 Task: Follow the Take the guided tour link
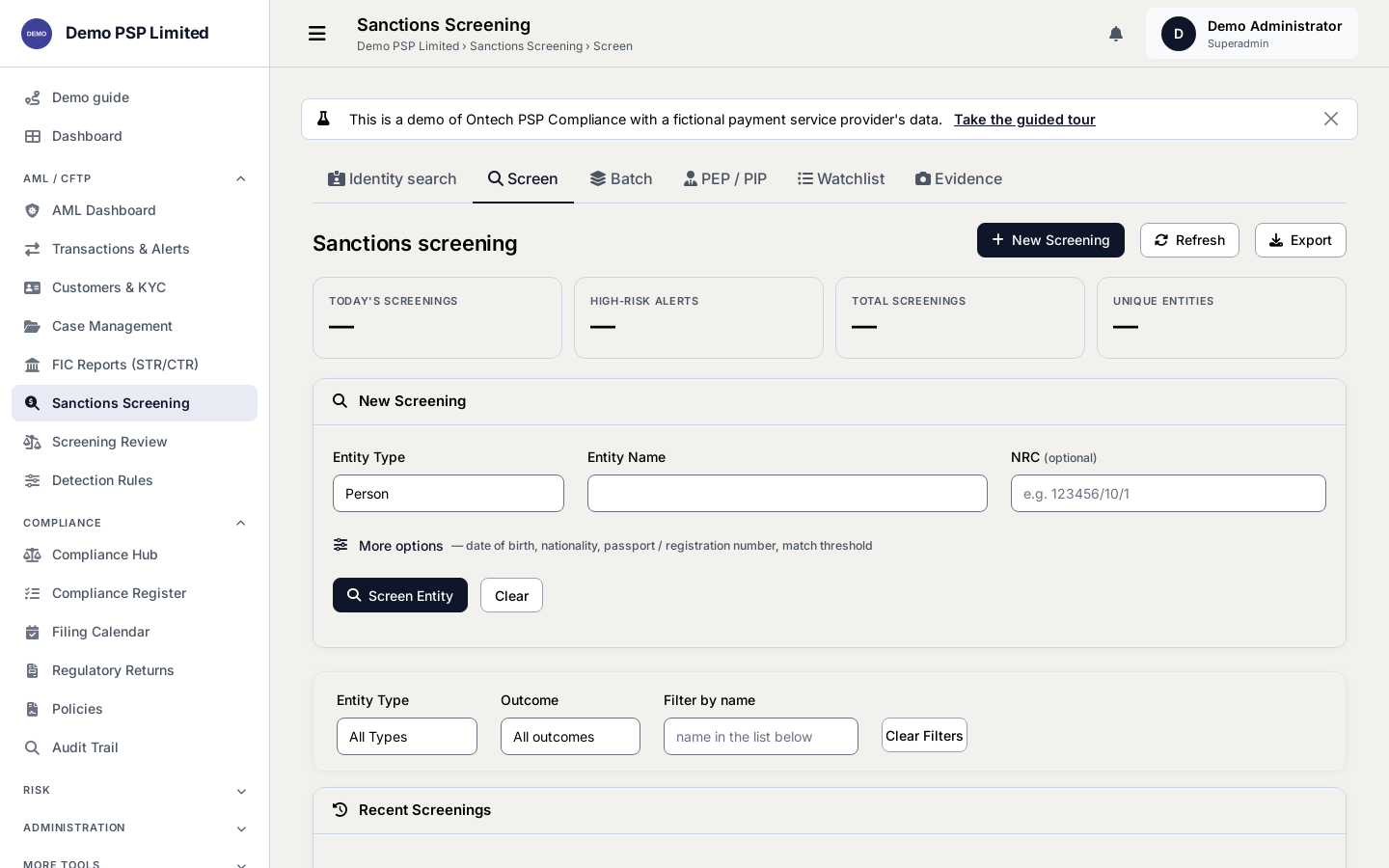1024,120
